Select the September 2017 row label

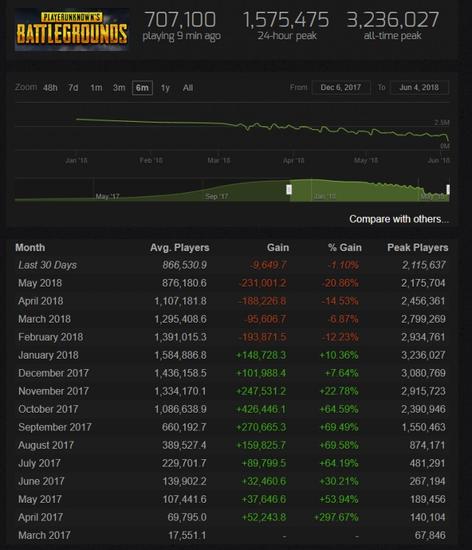(x=55, y=427)
